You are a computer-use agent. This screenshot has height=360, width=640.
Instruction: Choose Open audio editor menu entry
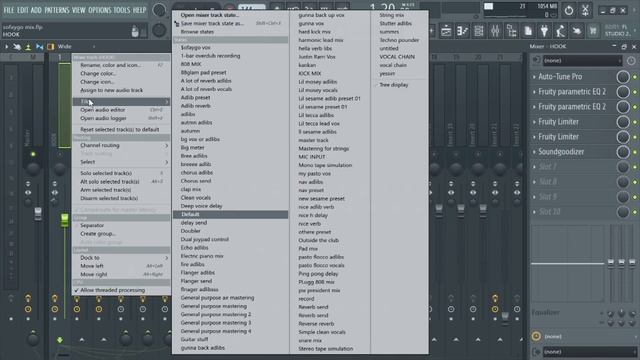[122, 110]
